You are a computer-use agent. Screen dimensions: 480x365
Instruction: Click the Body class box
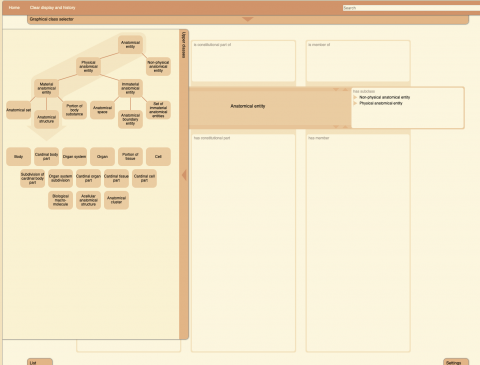18,157
